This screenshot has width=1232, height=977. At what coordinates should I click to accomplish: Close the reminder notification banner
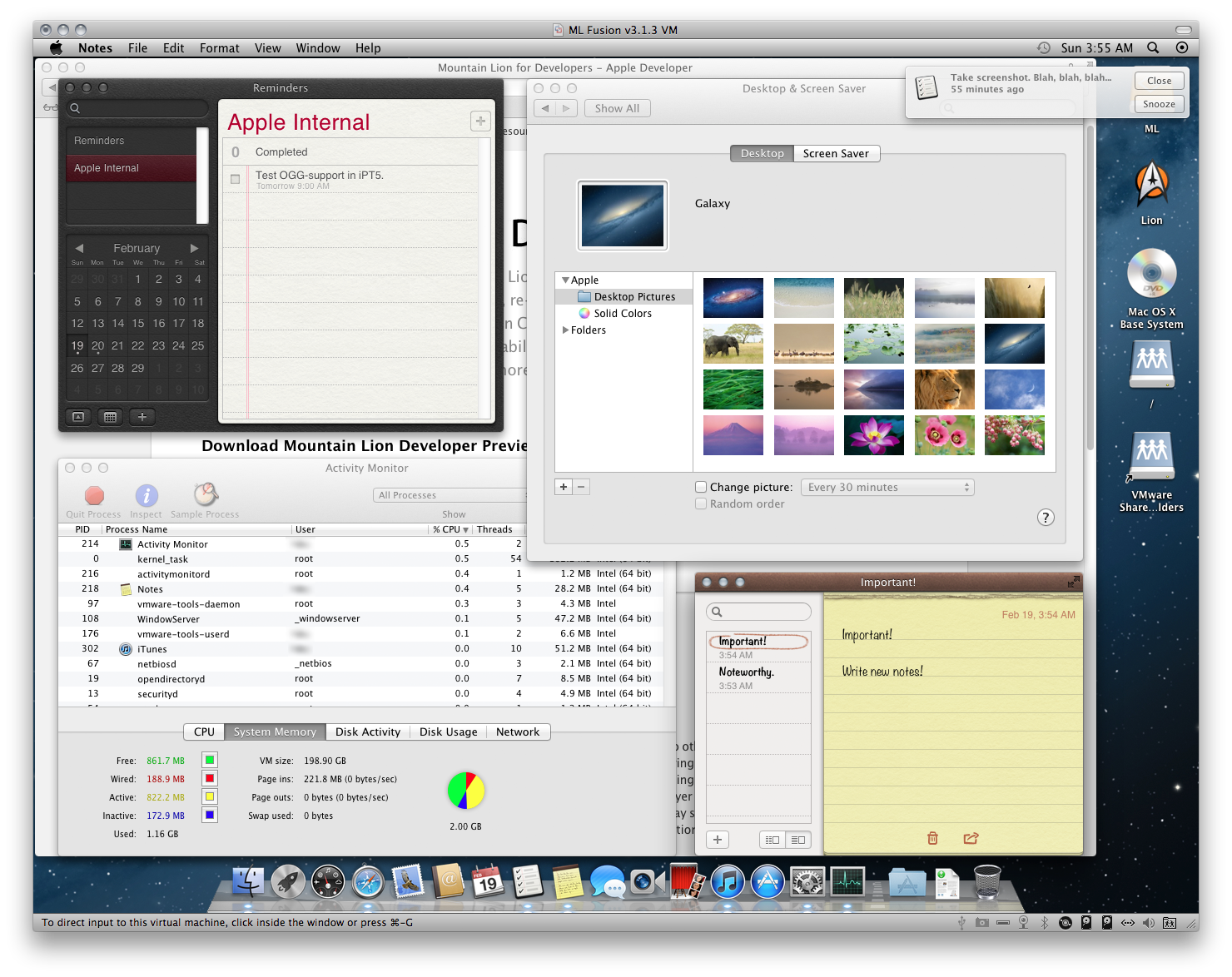coord(1159,81)
